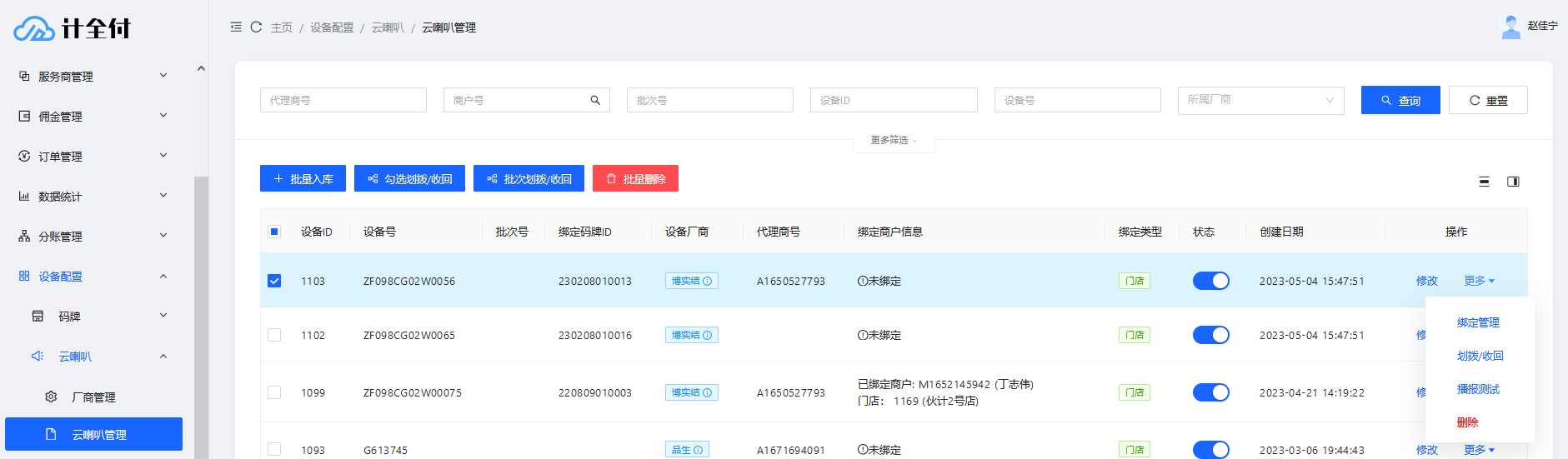
Task: Click the red 批量删除 button
Action: click(x=635, y=179)
